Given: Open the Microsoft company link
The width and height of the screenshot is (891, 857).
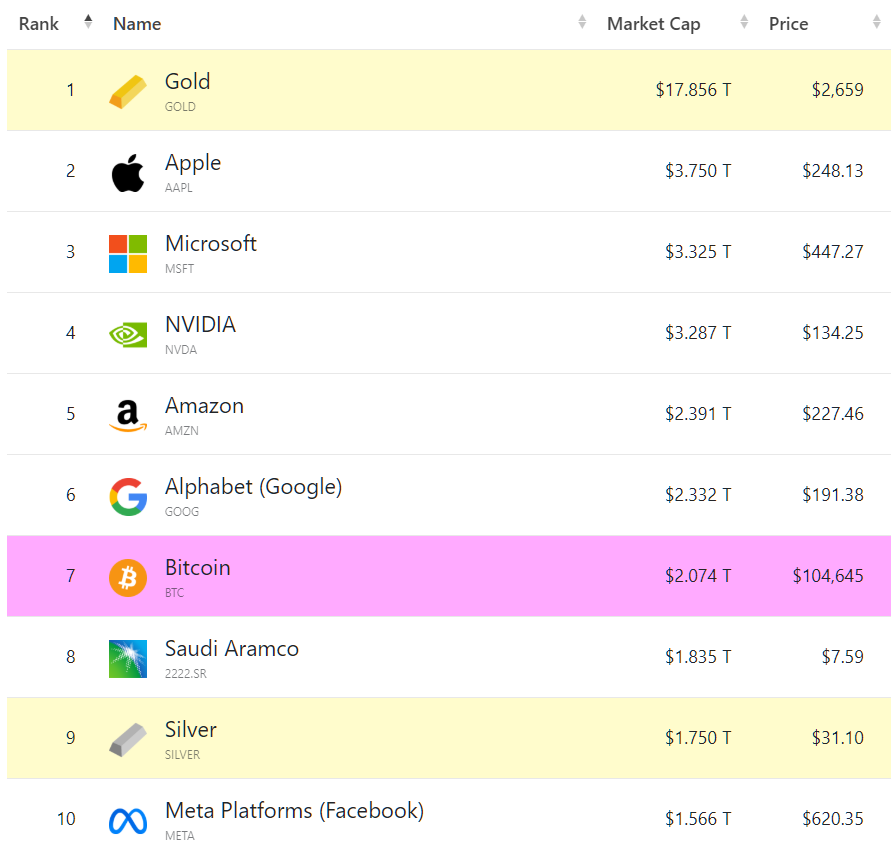Looking at the screenshot, I should coord(211,243).
